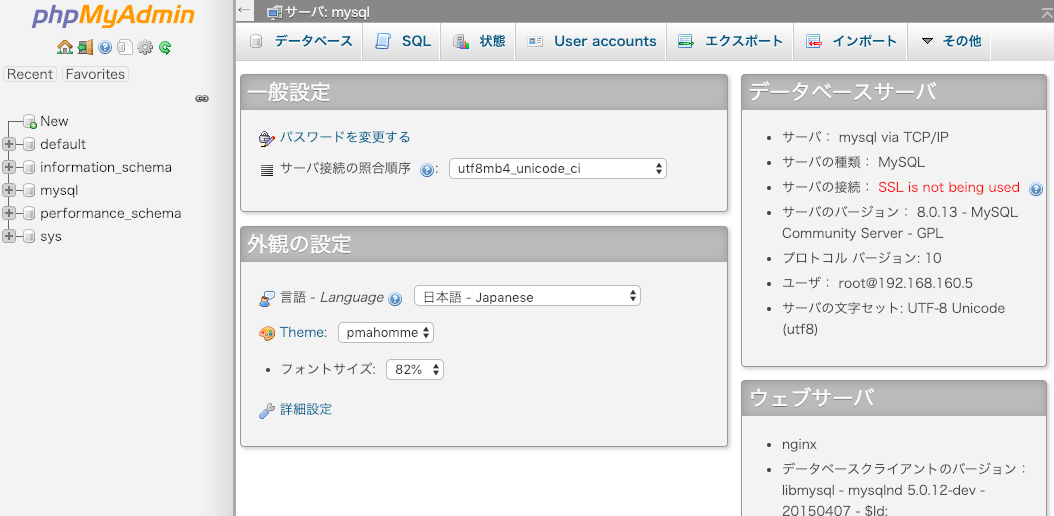This screenshot has height=516, width=1054.
Task: Click the nginx web server entry
Action: pyautogui.click(x=799, y=445)
